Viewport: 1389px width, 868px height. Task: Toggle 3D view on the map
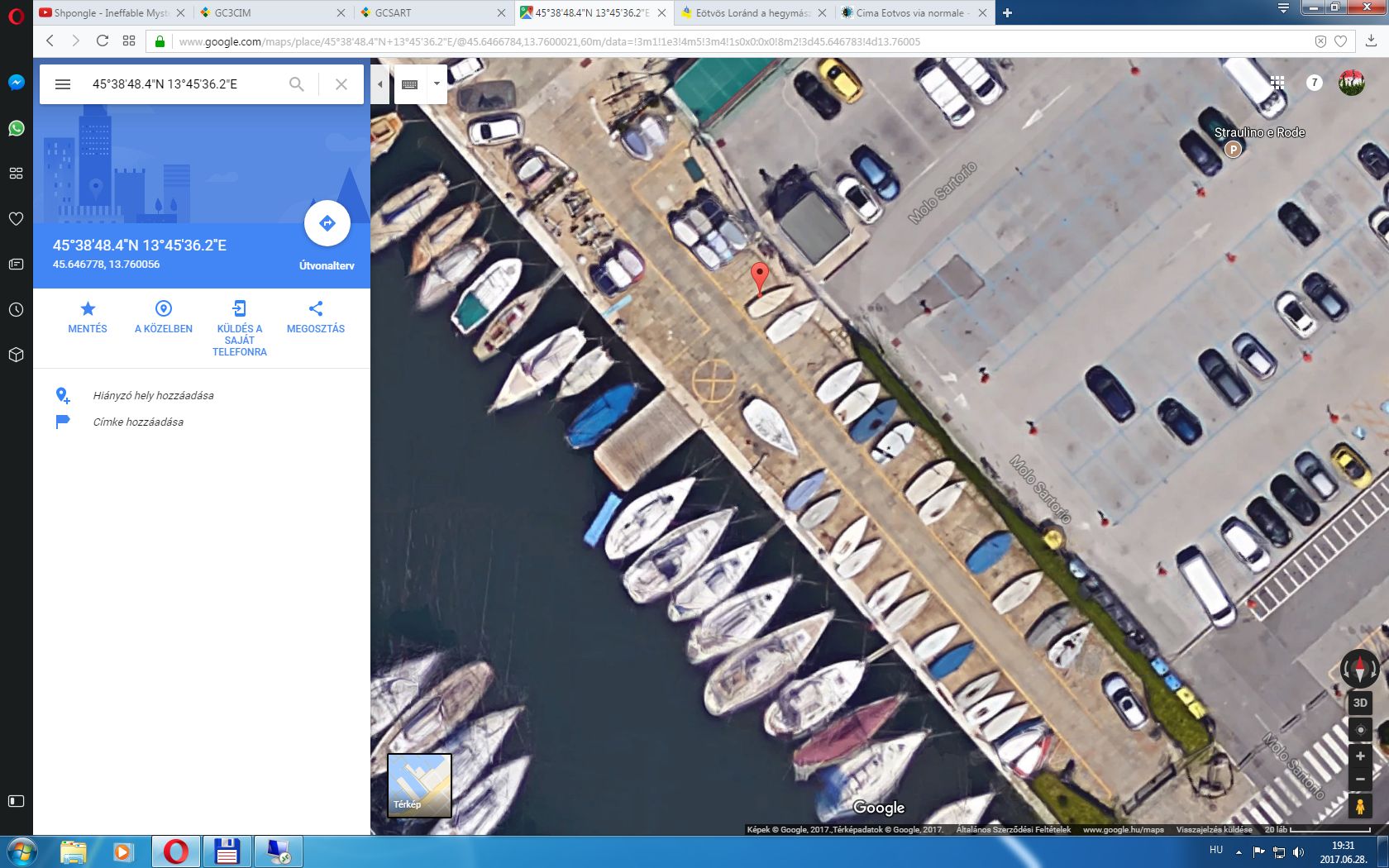[x=1359, y=703]
